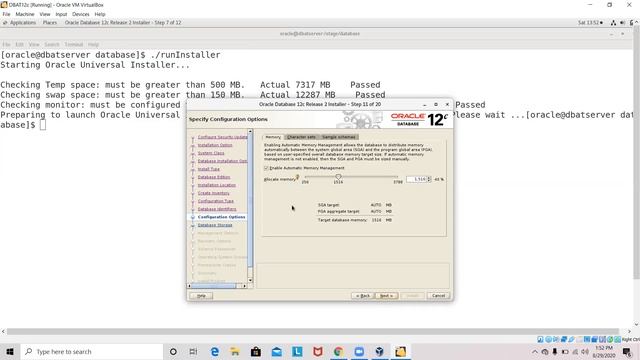This screenshot has height=360, width=640.
Task: Open terminal Terminal menu
Action: pos(73,44)
